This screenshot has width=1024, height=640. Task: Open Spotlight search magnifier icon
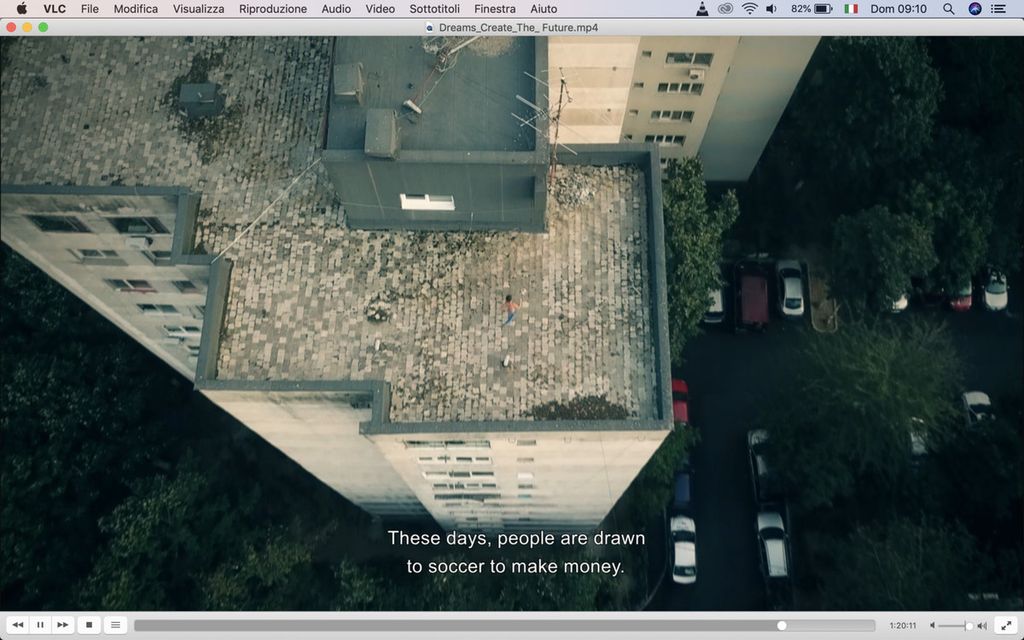pyautogui.click(x=948, y=9)
